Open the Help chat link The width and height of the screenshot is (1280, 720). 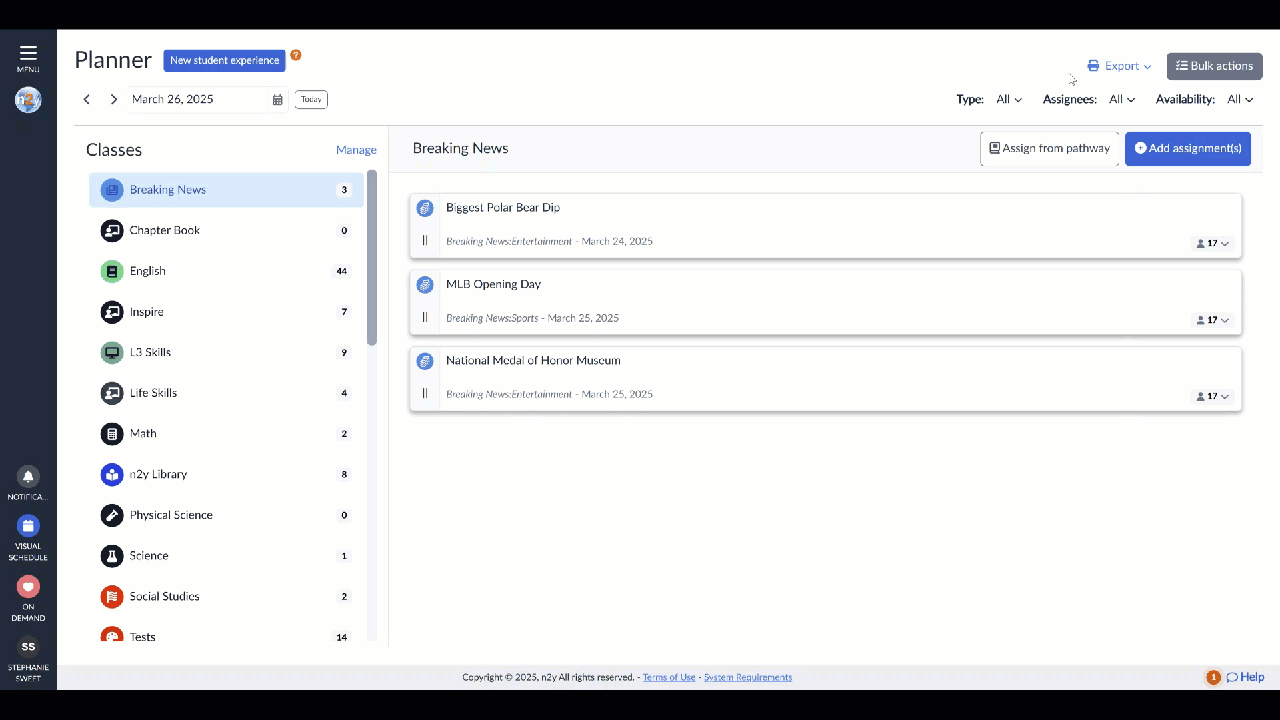[1245, 677]
